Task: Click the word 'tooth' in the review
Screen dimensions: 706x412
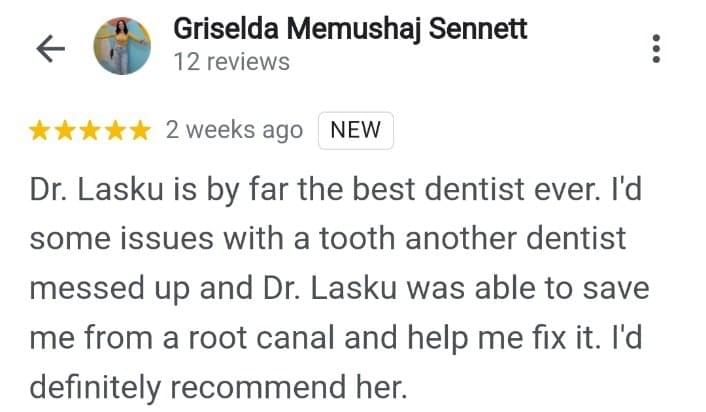Action: [358, 239]
